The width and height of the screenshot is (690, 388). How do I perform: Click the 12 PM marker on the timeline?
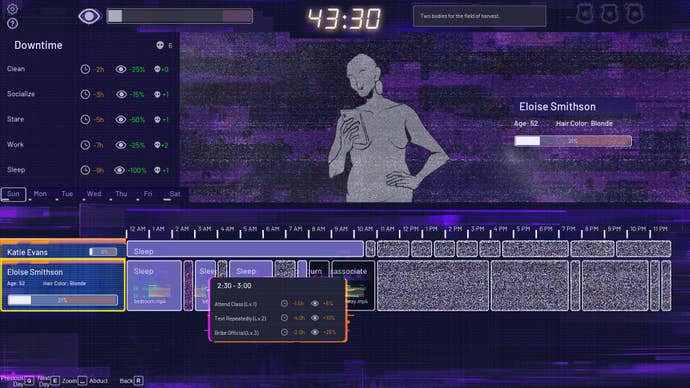click(x=412, y=229)
